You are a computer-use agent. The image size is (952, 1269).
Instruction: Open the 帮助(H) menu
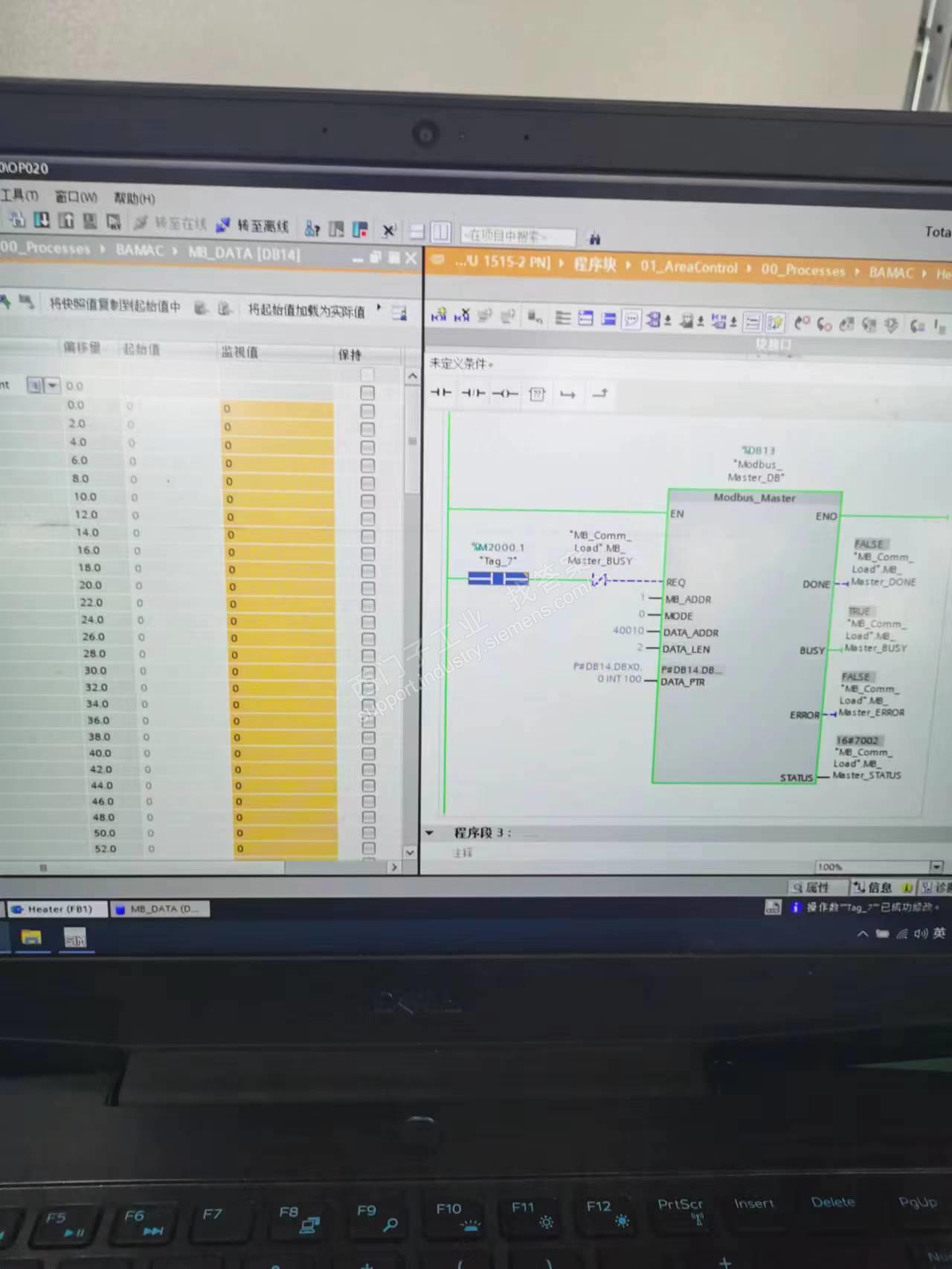coord(134,199)
